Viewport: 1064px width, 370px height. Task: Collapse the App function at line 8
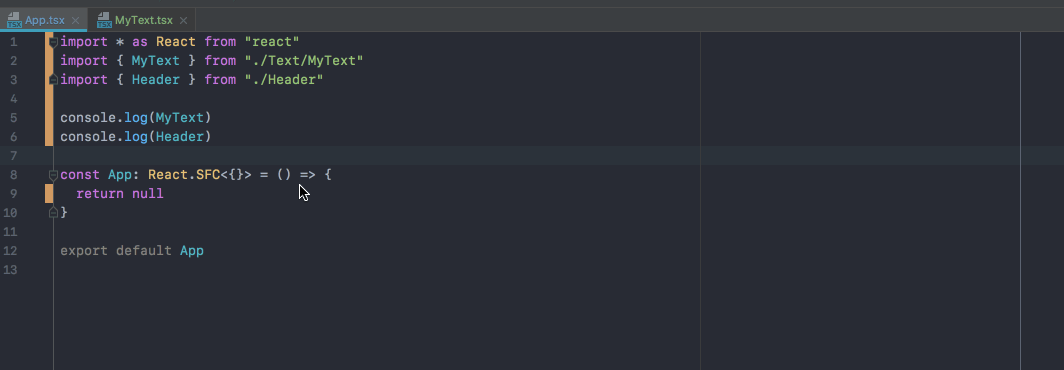click(54, 175)
